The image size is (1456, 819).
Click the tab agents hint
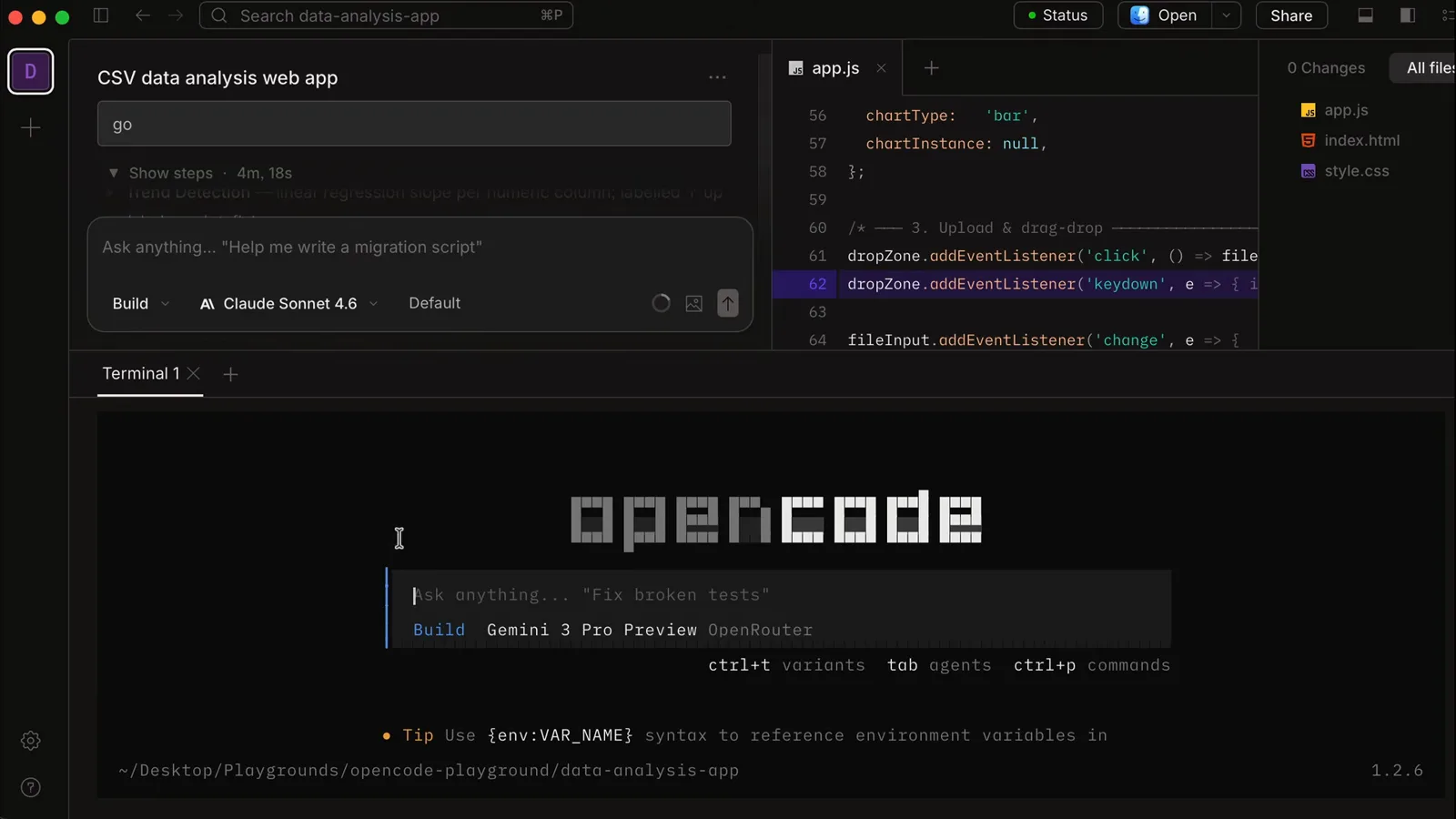click(x=939, y=665)
